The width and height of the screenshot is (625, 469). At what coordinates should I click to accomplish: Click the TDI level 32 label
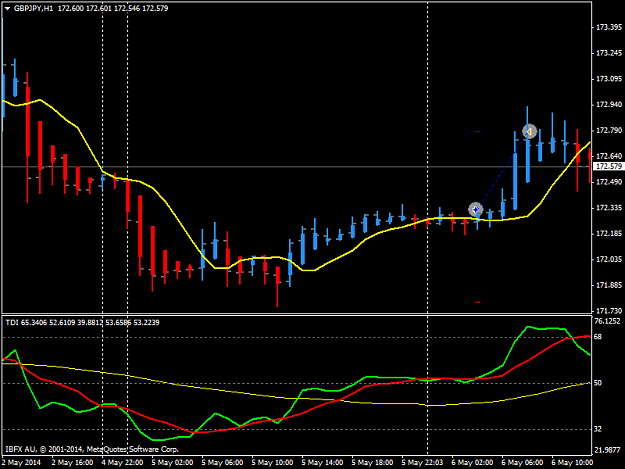point(597,429)
